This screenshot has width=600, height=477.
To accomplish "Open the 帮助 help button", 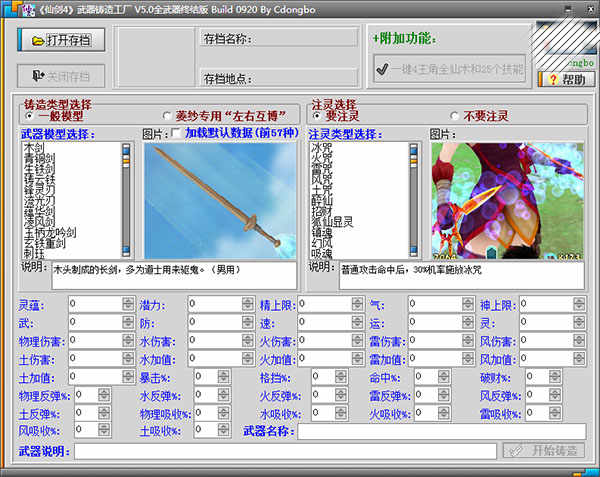I will coord(567,79).
